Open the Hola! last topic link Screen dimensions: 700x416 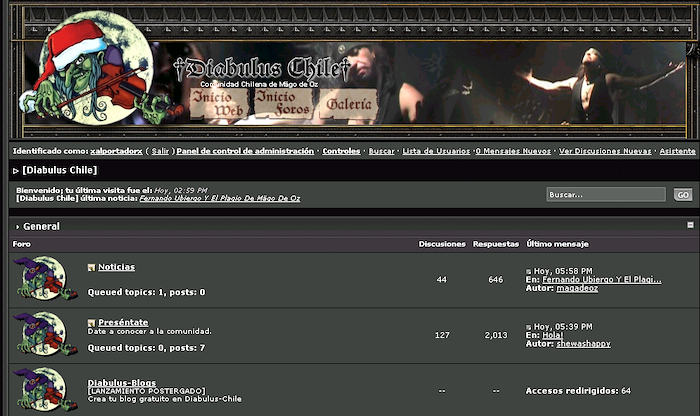(553, 335)
